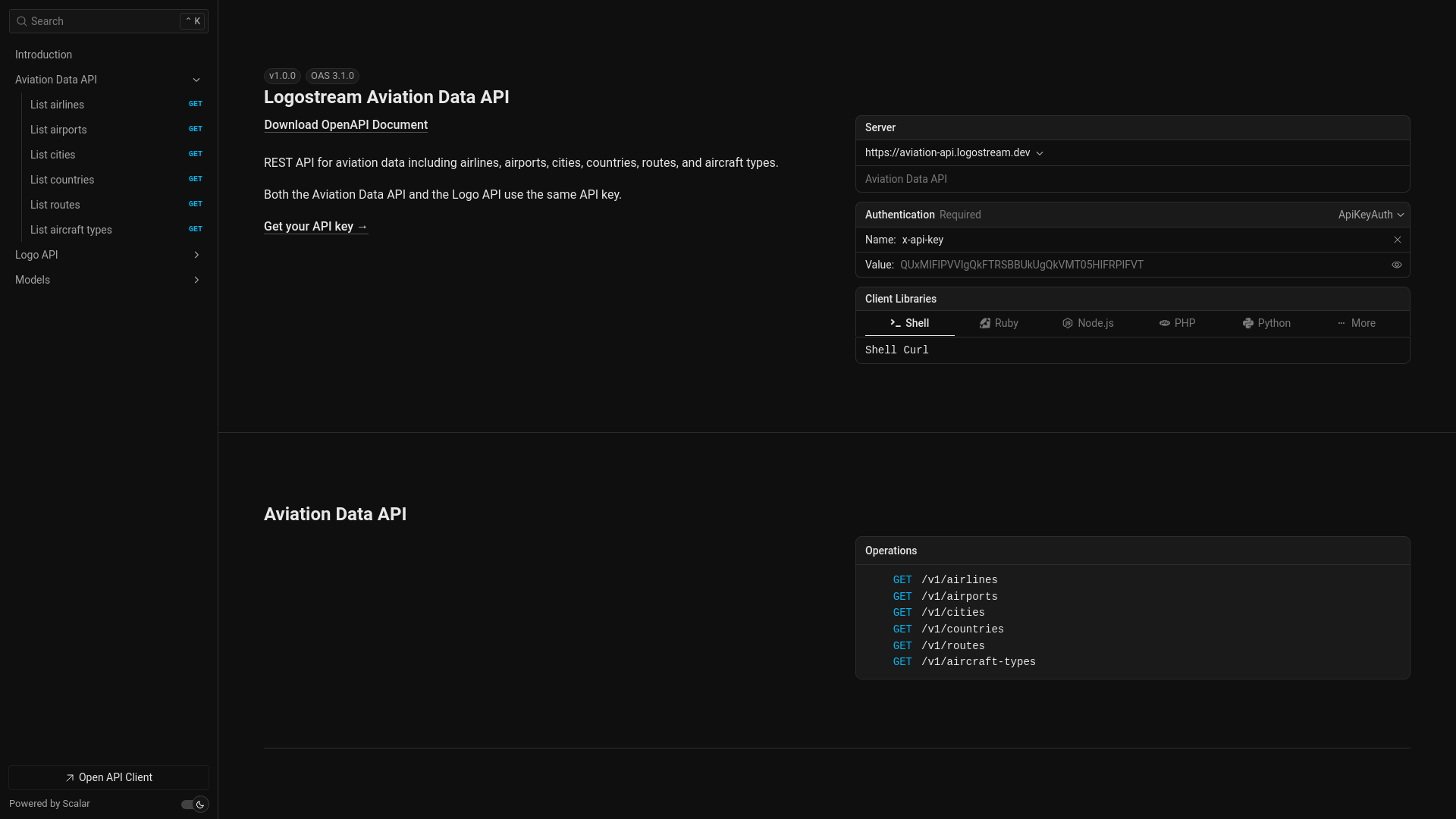Click the Open API Client button

(108, 778)
